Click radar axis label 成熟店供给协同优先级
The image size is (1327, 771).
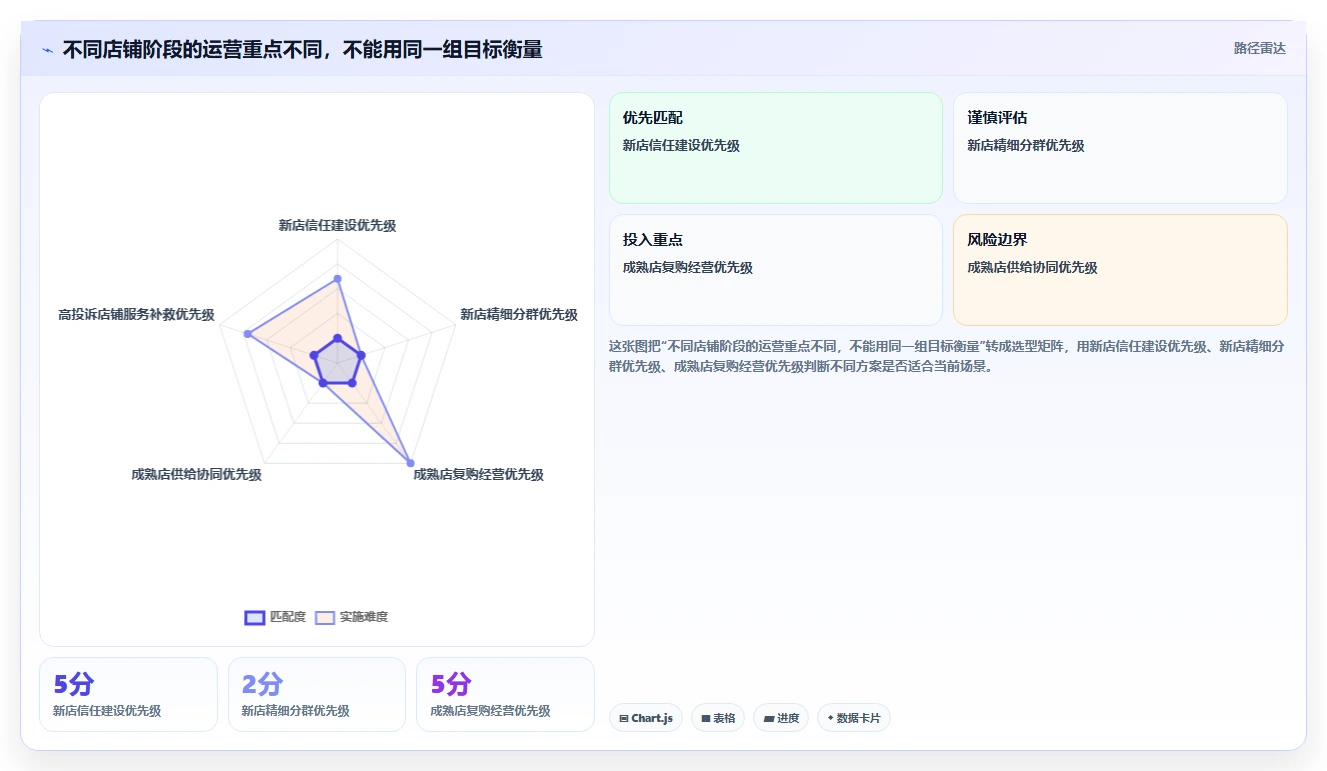tap(196, 474)
